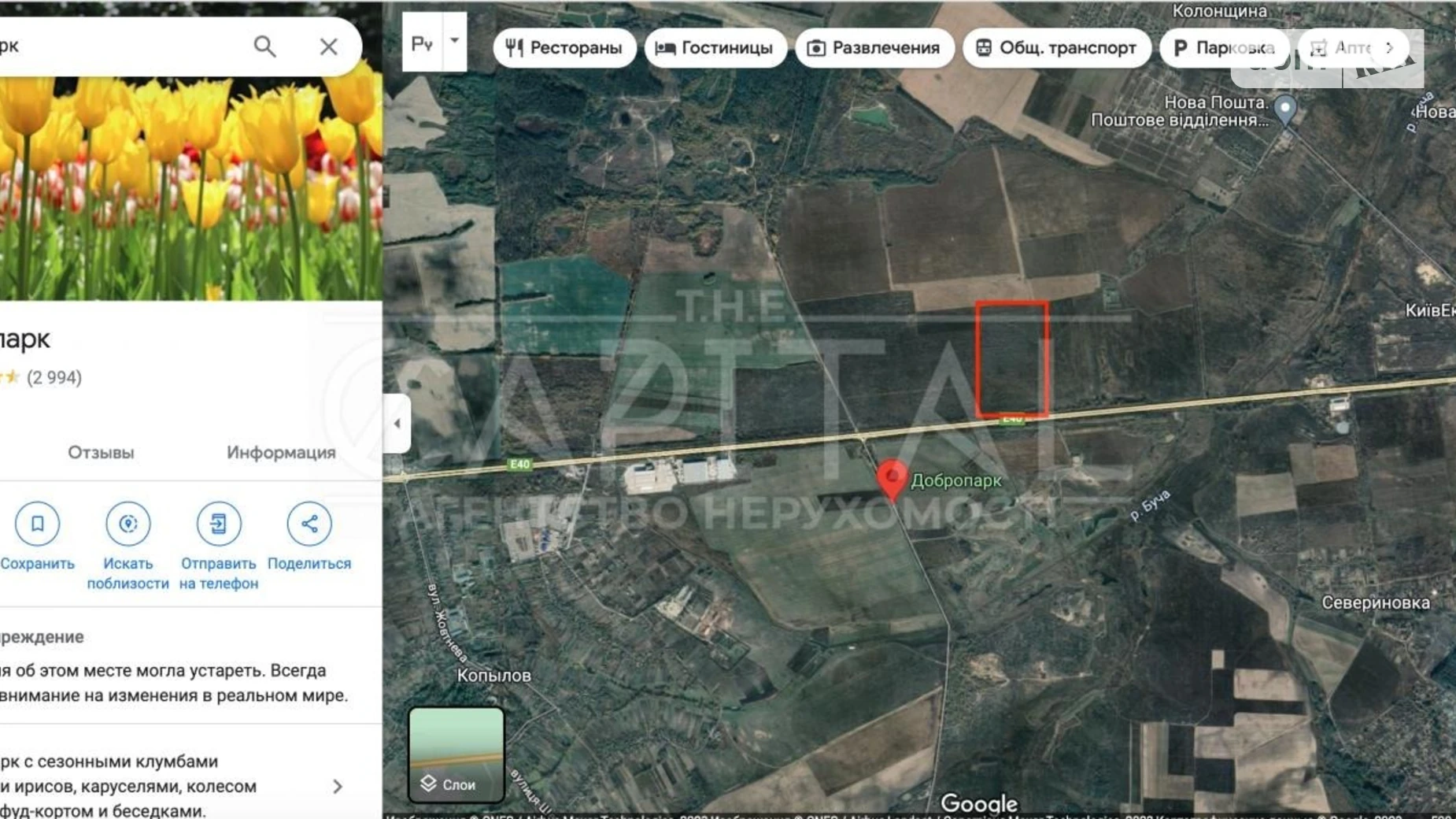
Task: Open the language input dropdown arrow
Action: (454, 41)
